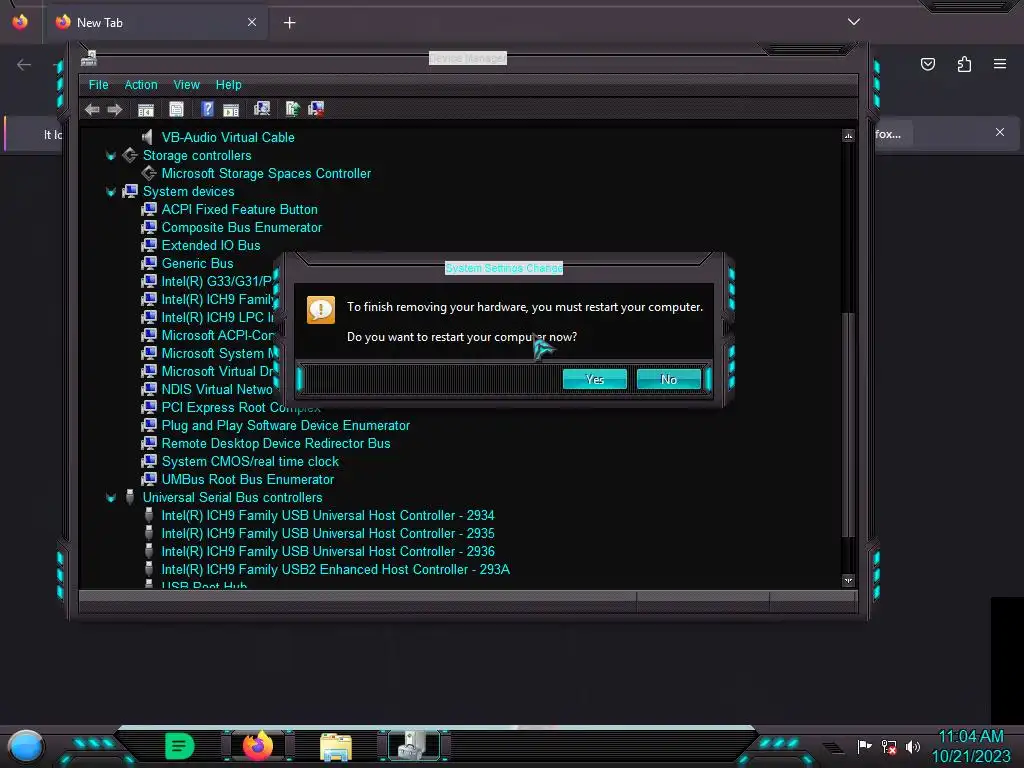
Task: Select Plug and Play Software Device Enumerator
Action: 285,425
